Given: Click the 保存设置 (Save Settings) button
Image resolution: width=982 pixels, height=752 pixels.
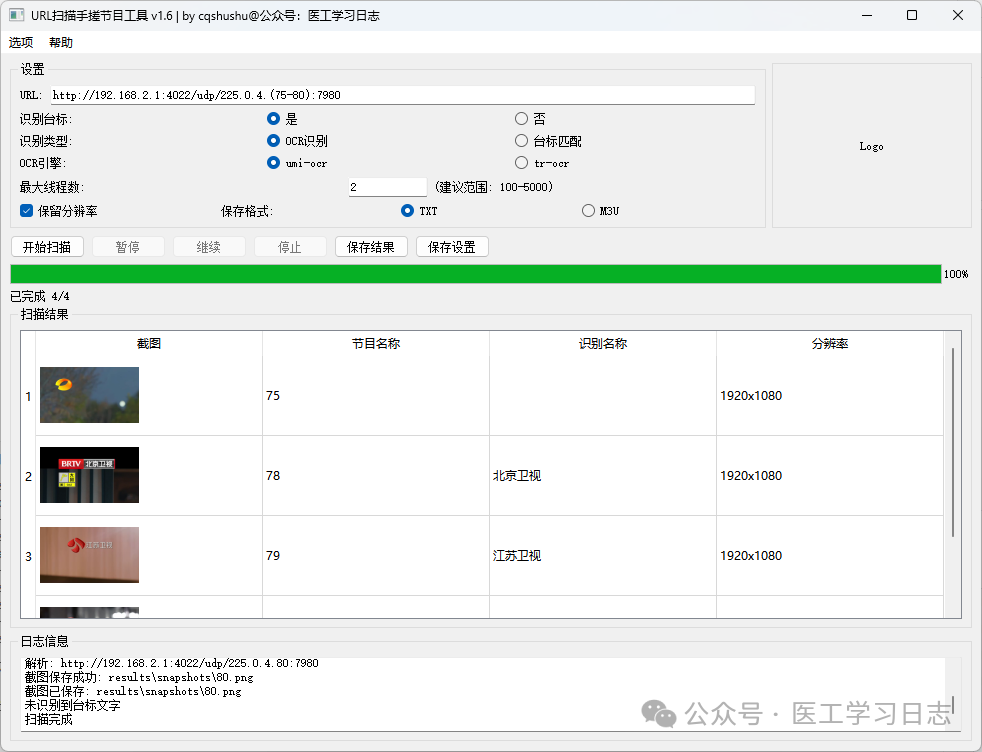Looking at the screenshot, I should tap(452, 246).
